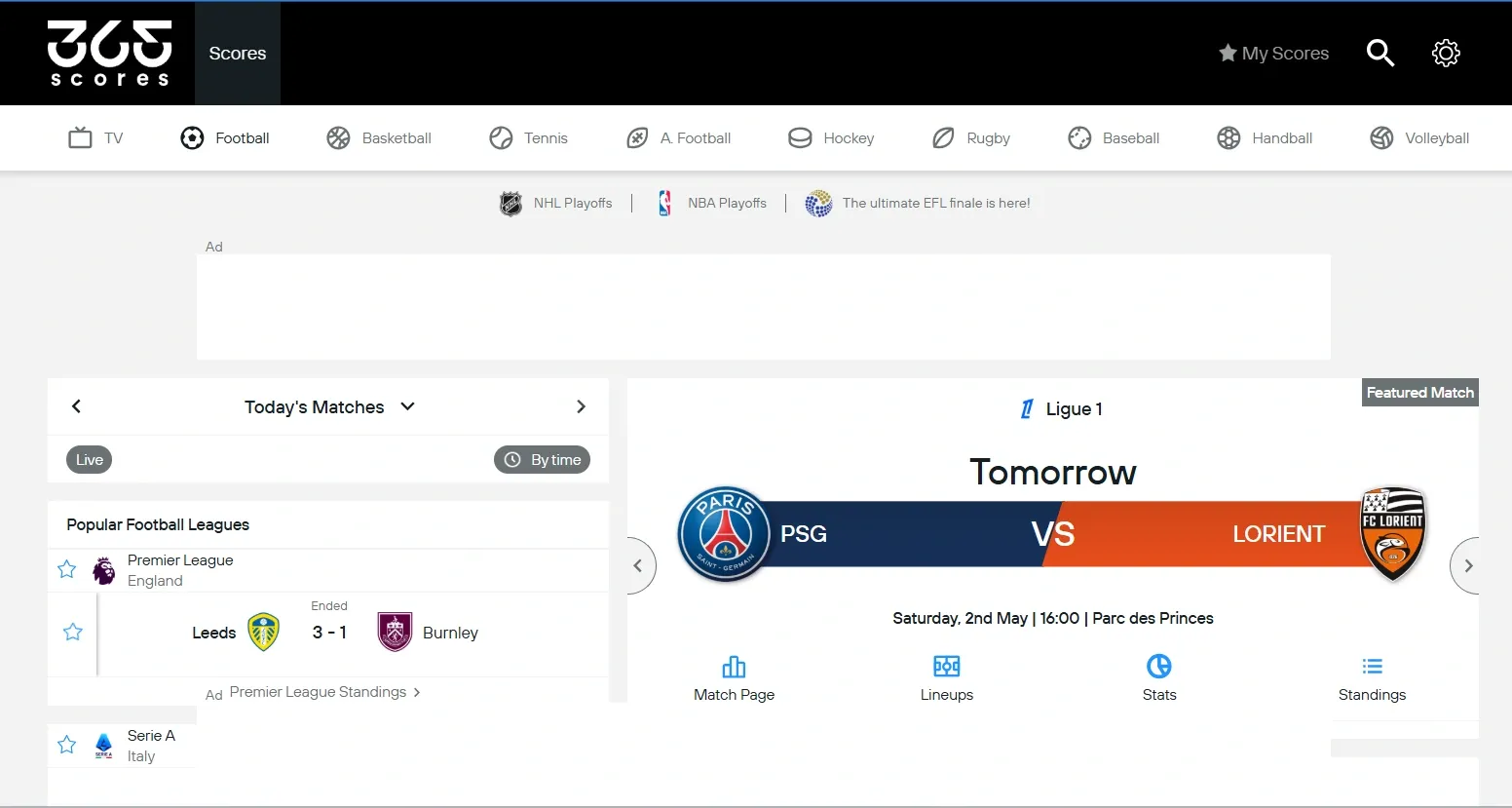1512x808 pixels.
Task: Favorite the Premier League with star
Action: (x=66, y=569)
